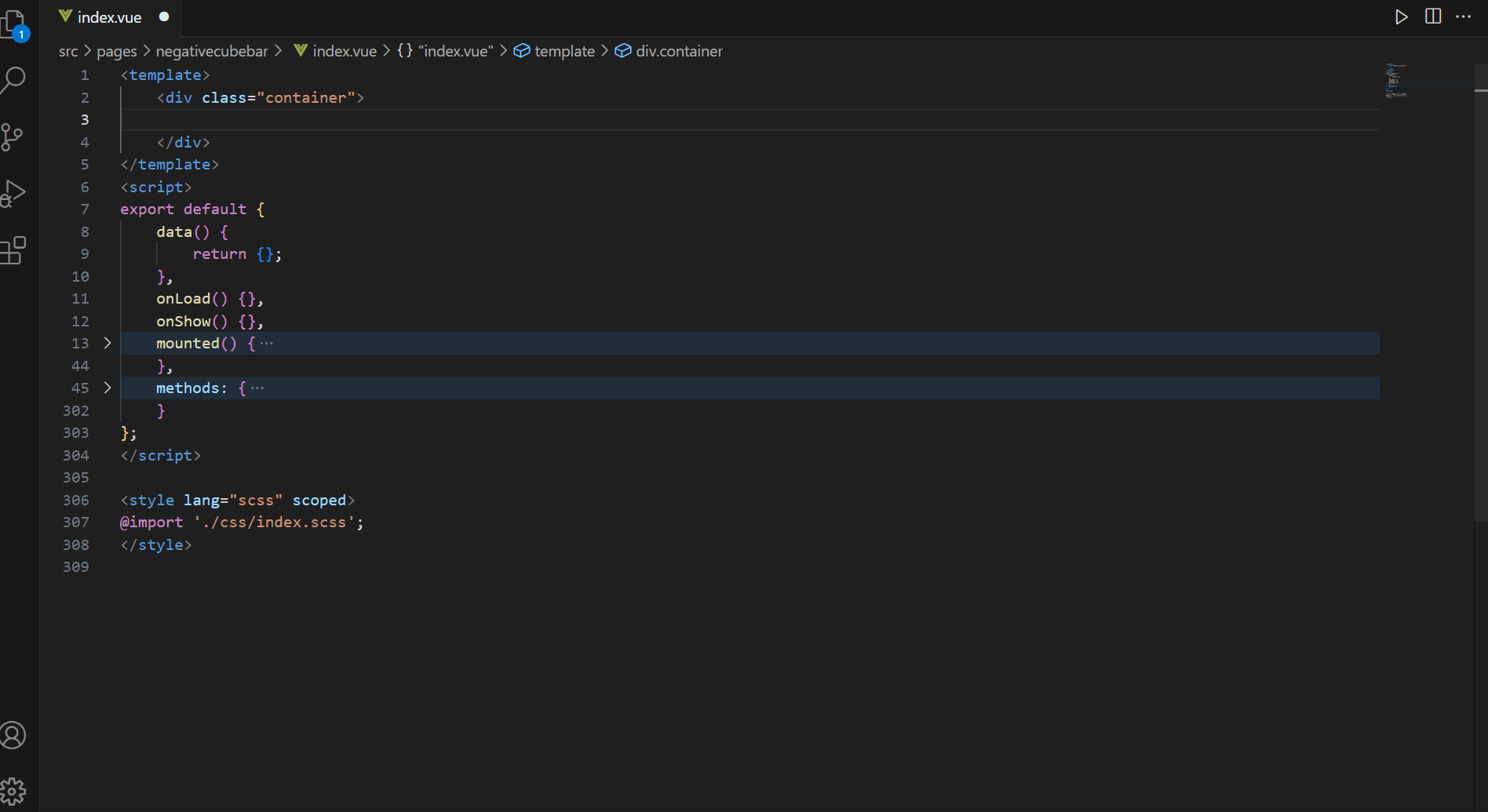Viewport: 1488px width, 812px height.
Task: Click line number 309 in the gutter
Action: [76, 566]
